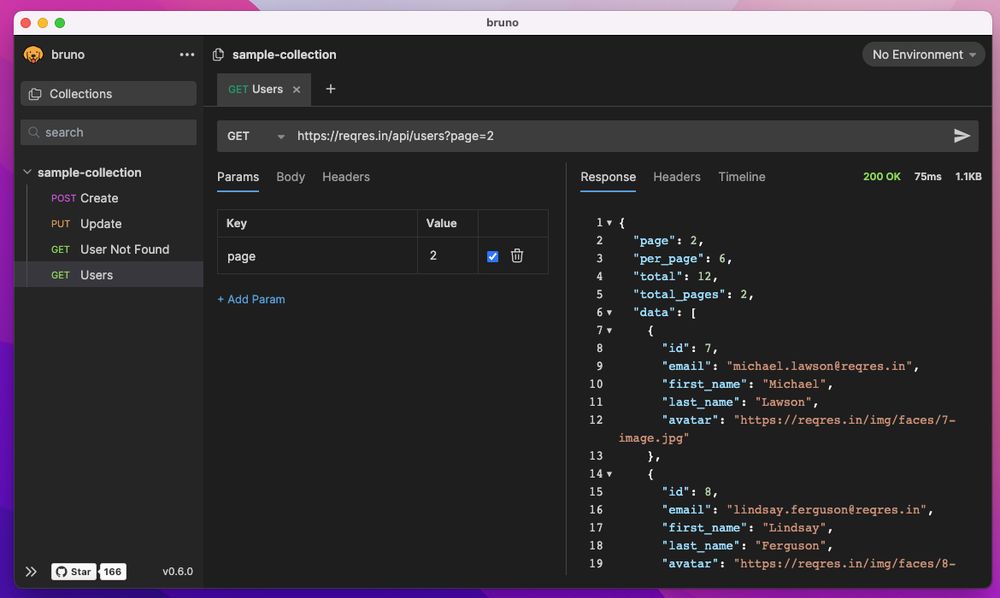This screenshot has height=598, width=1000.
Task: Open the GET method dropdown
Action: tap(256, 136)
